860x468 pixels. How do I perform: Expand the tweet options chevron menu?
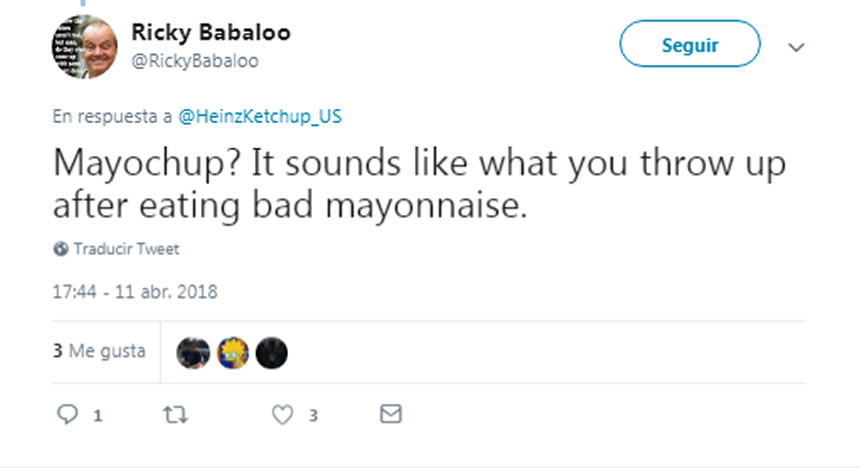(796, 47)
